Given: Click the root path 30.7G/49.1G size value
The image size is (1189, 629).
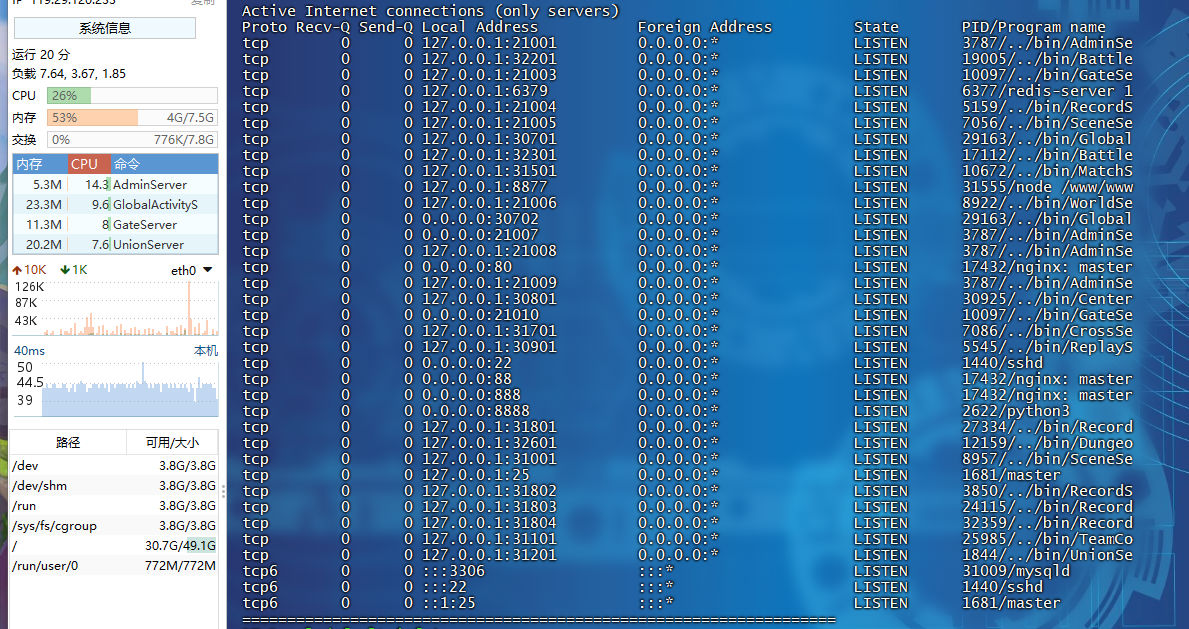Looking at the screenshot, I should 180,546.
